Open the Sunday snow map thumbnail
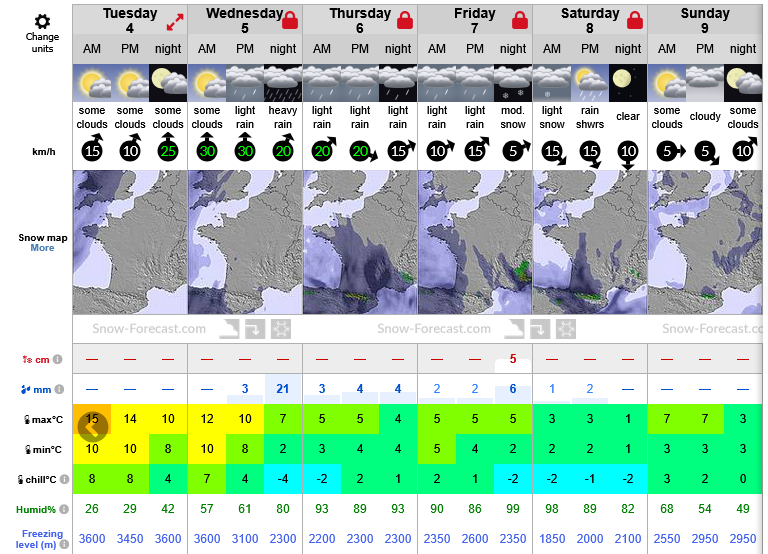The height and width of the screenshot is (554, 768). pyautogui.click(x=705, y=242)
